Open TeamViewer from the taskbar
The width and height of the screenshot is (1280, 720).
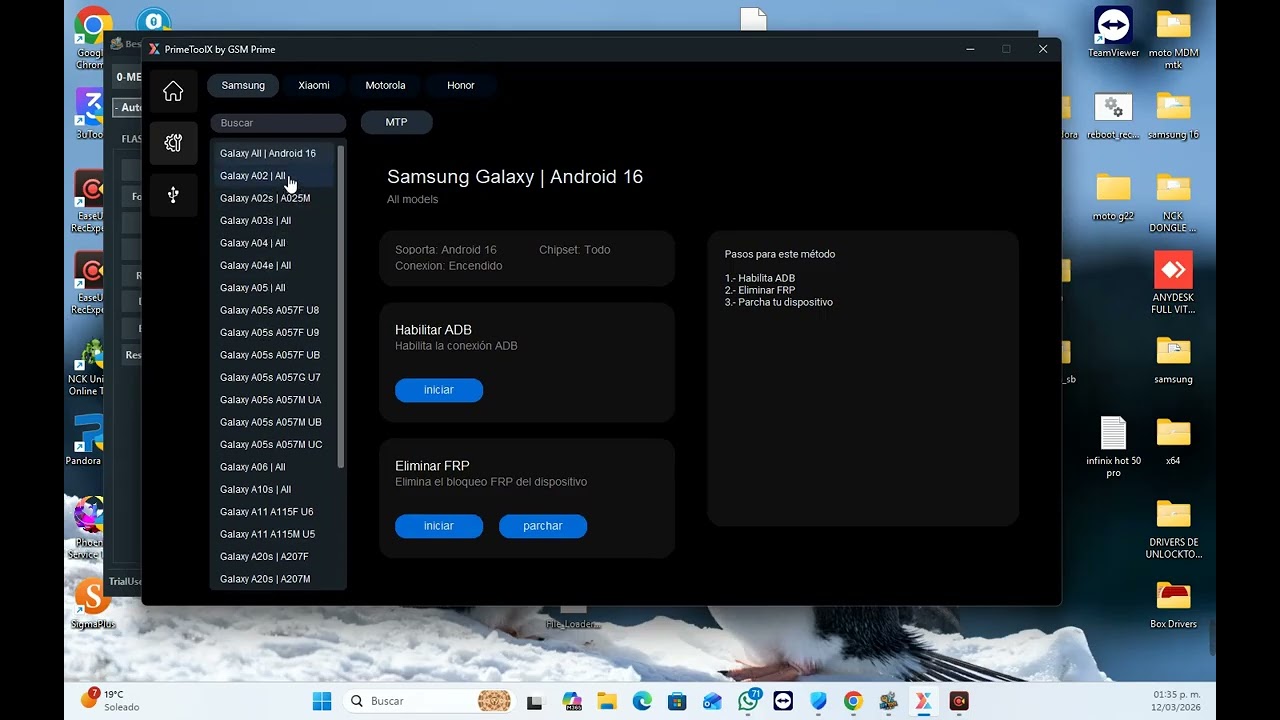783,702
